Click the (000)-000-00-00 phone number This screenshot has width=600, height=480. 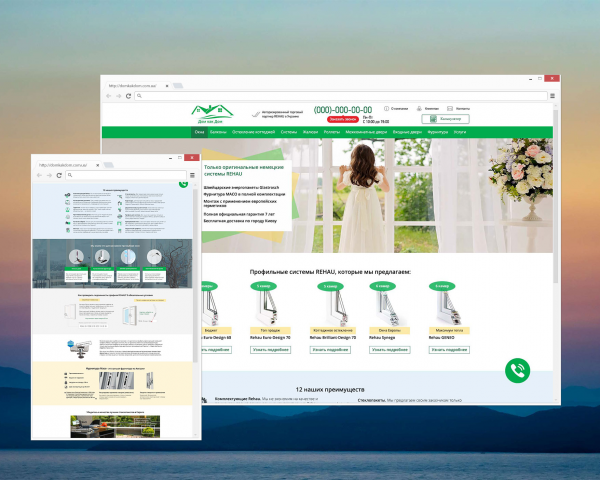(x=343, y=110)
